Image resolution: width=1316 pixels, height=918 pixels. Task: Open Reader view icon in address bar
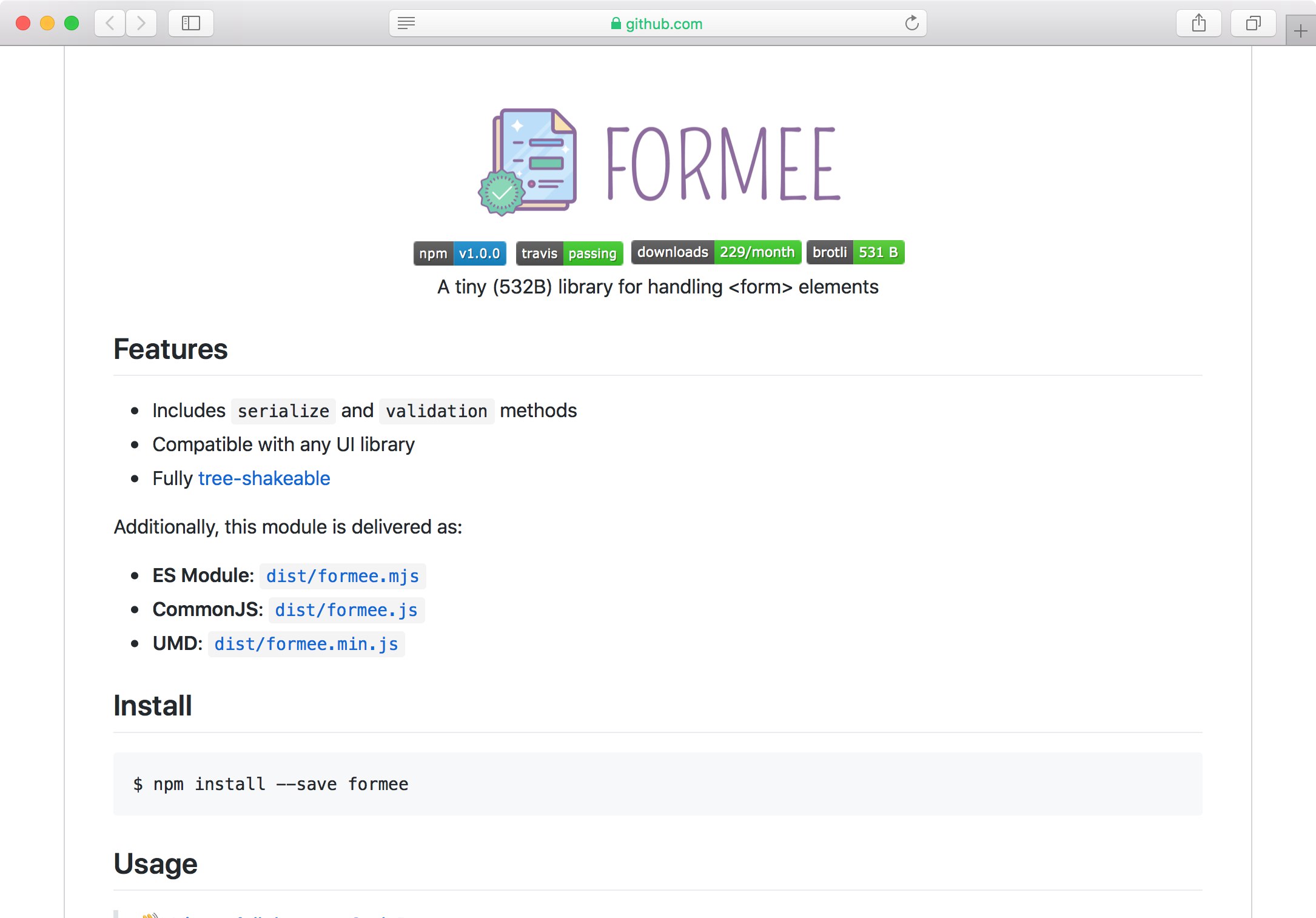406,23
